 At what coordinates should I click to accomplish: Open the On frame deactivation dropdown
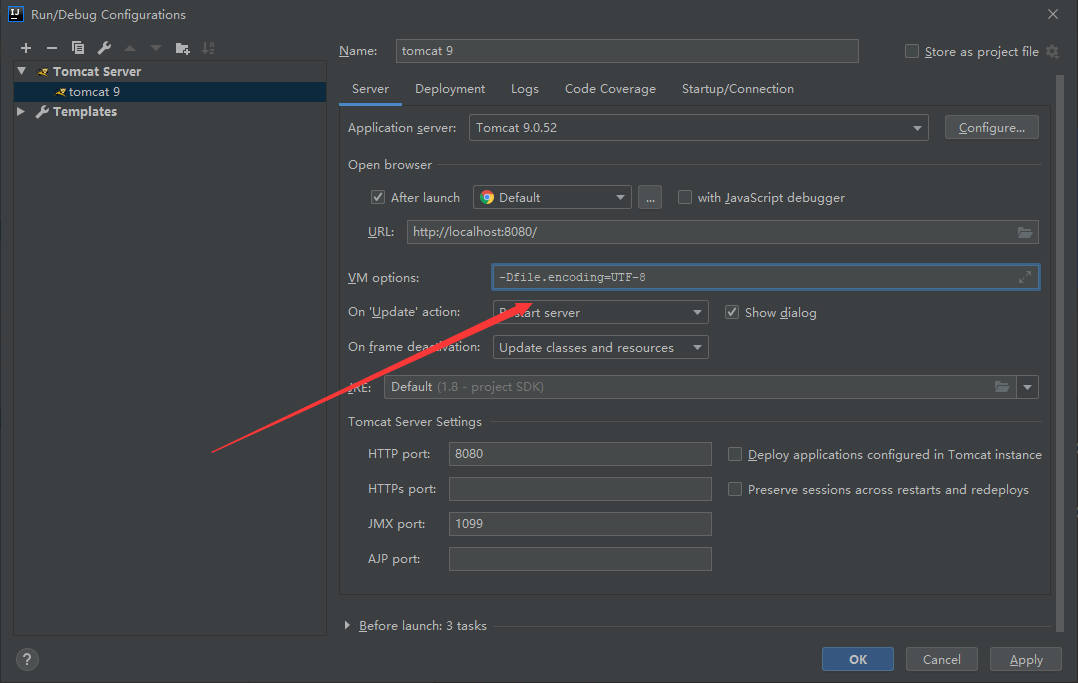pos(600,347)
